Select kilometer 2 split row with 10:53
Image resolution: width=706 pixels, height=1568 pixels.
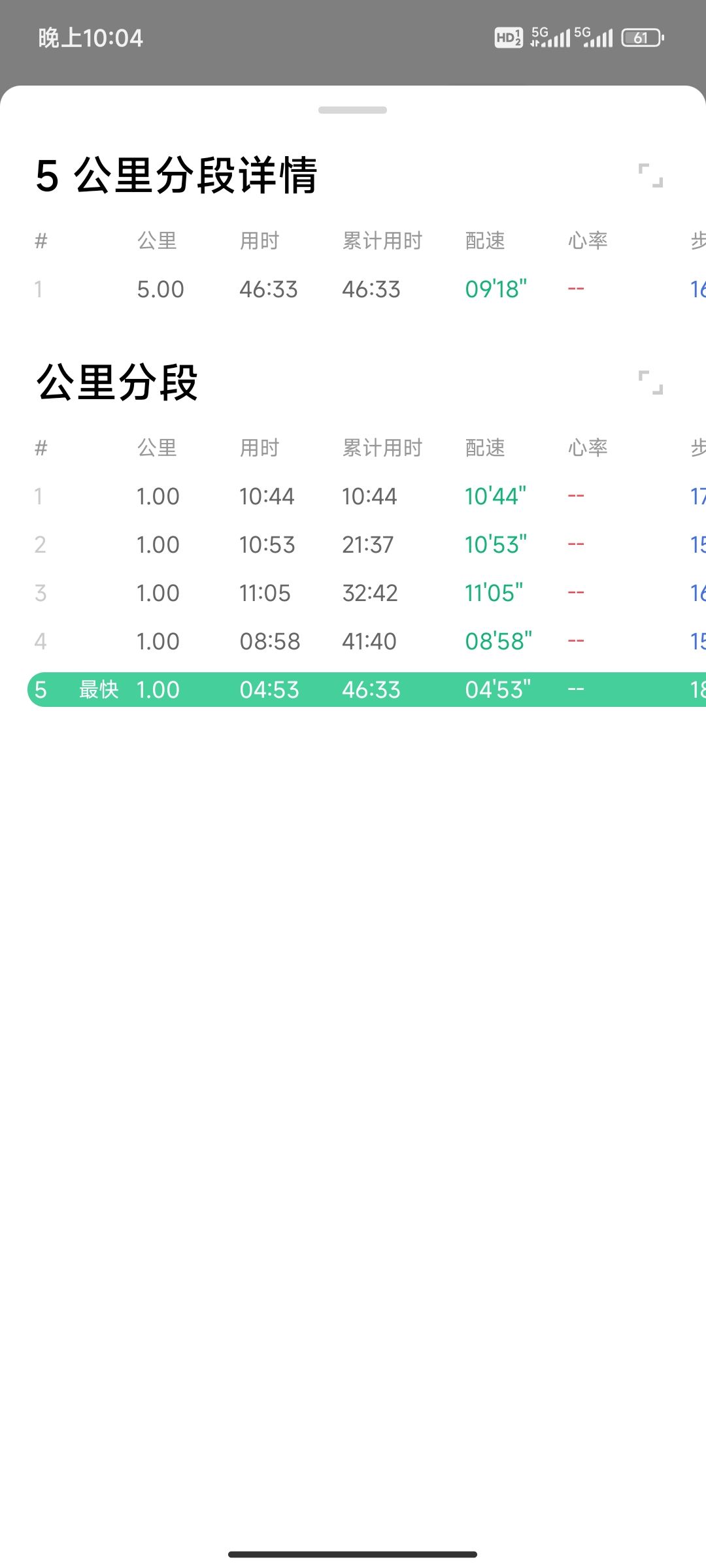[x=367, y=544]
